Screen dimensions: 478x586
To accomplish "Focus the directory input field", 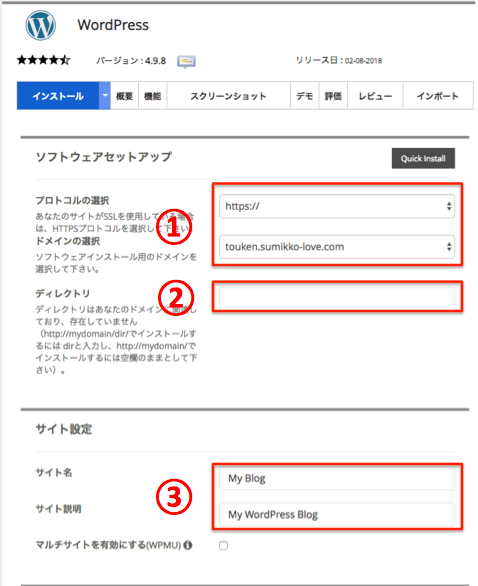I will coord(337,298).
